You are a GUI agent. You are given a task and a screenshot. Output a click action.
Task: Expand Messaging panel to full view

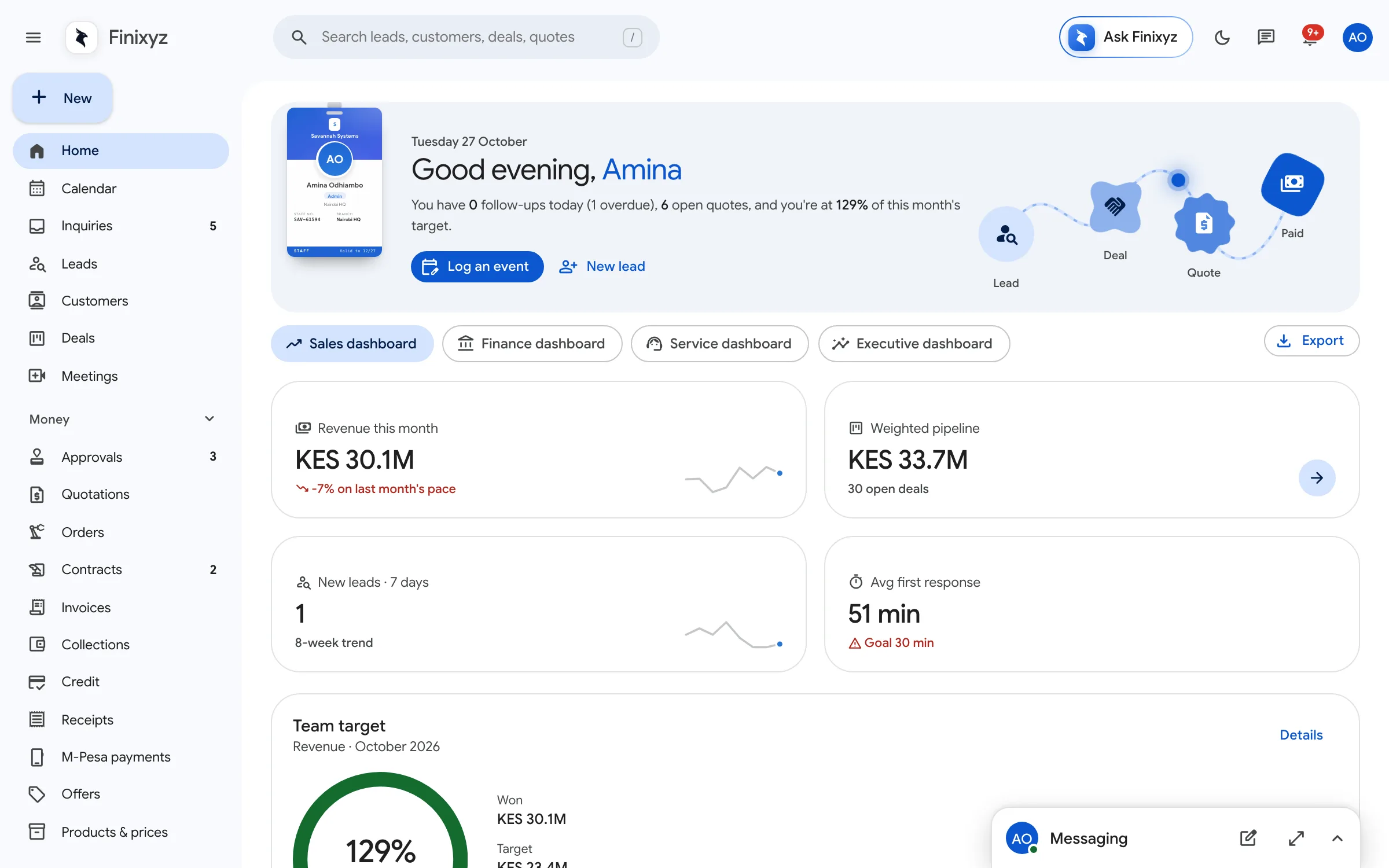[x=1296, y=838]
